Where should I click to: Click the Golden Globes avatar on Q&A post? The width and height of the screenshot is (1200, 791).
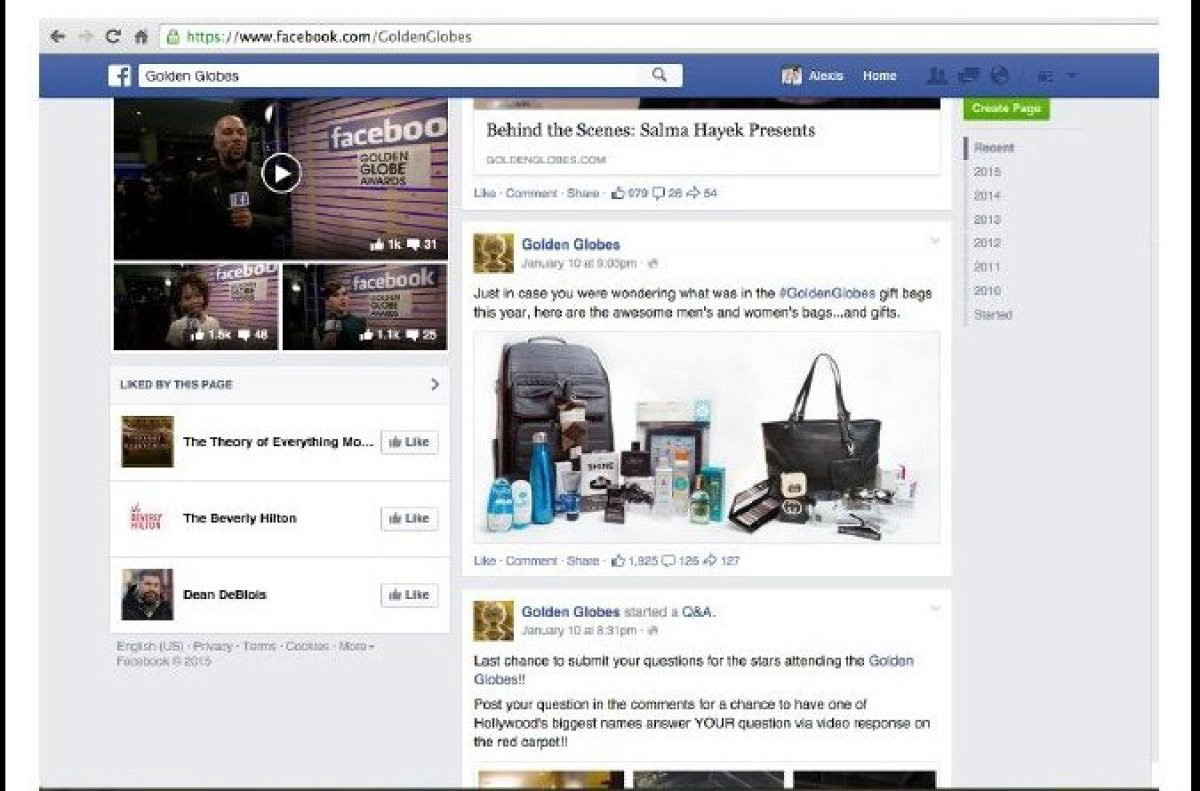coord(493,620)
